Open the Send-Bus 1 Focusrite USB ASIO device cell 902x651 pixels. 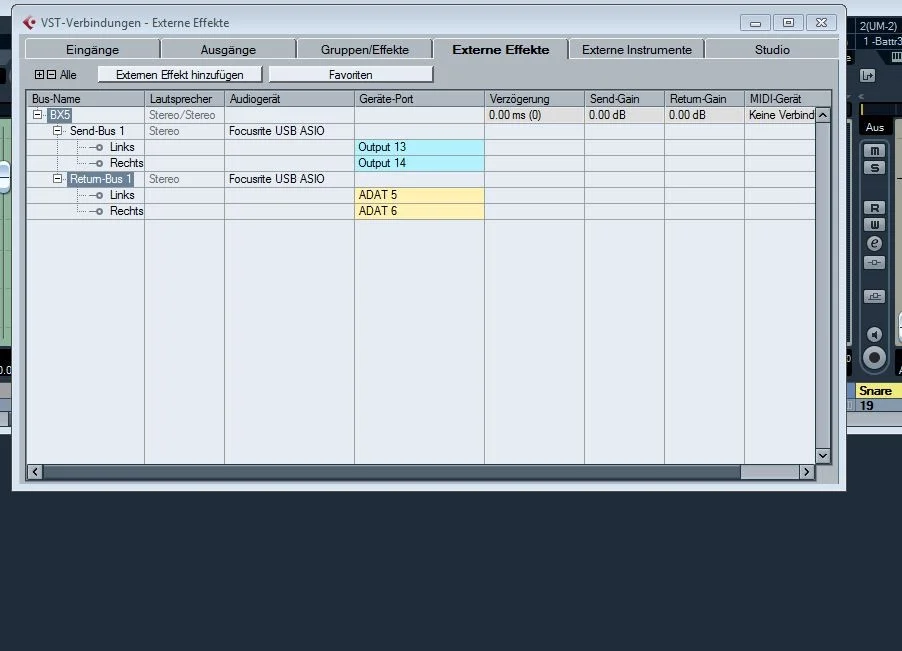(289, 131)
